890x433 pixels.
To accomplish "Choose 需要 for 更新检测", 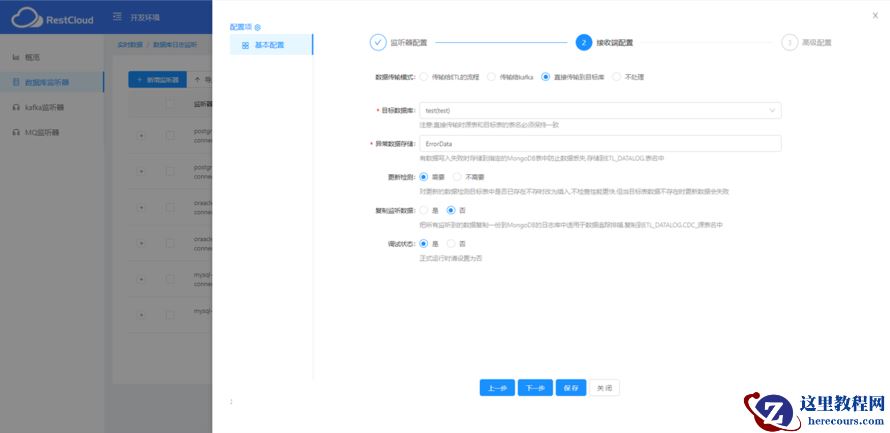I will (423, 177).
